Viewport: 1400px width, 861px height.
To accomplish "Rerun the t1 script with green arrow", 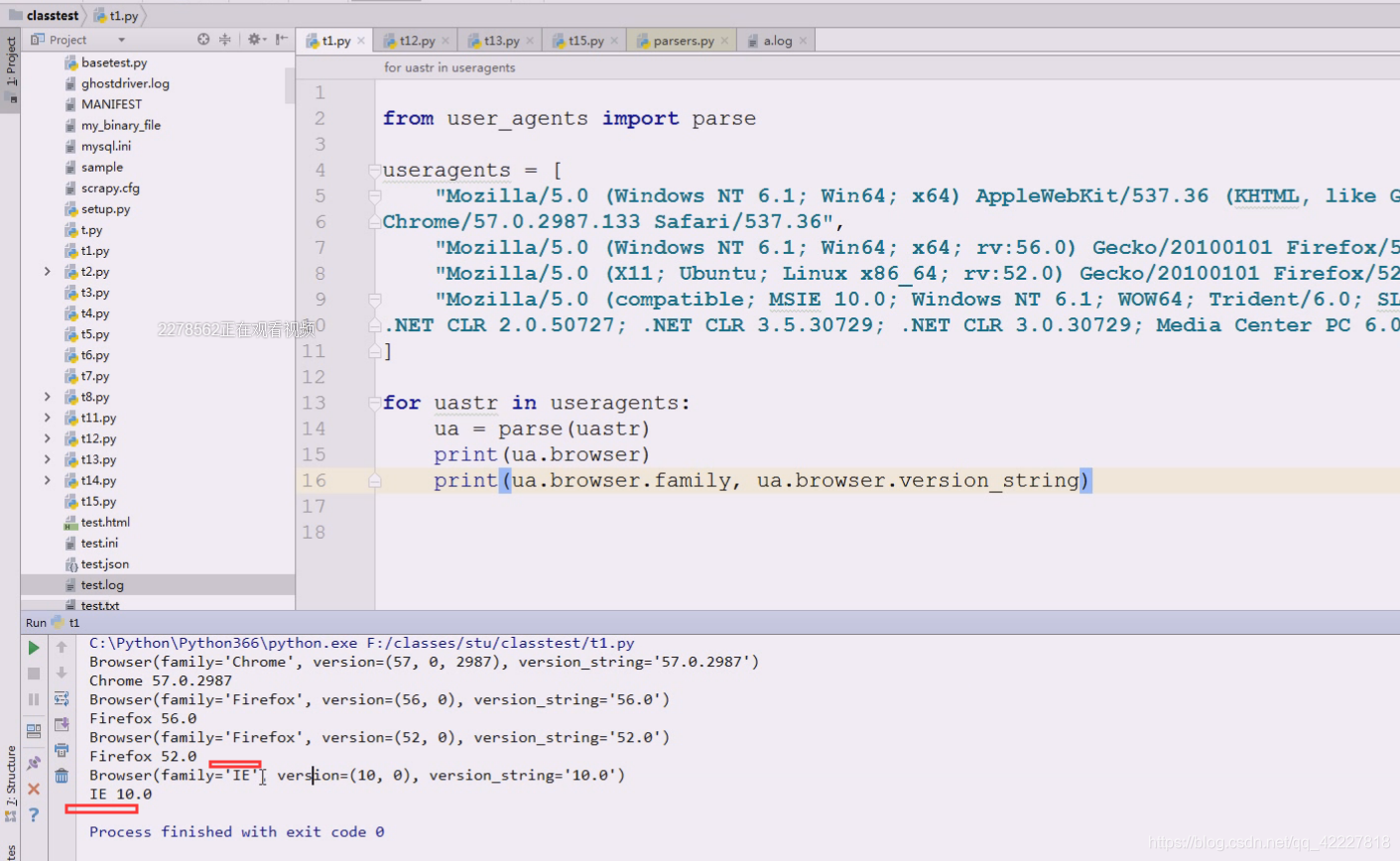I will click(34, 648).
